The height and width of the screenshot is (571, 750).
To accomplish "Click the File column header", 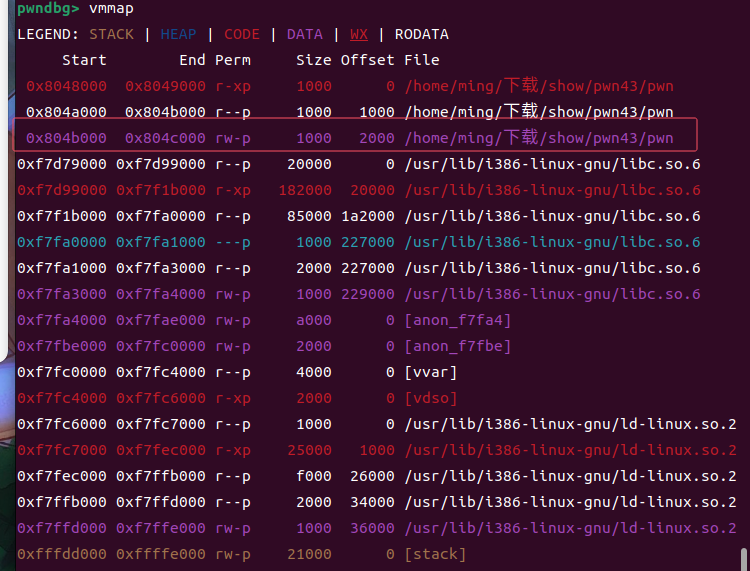I will coord(421,60).
